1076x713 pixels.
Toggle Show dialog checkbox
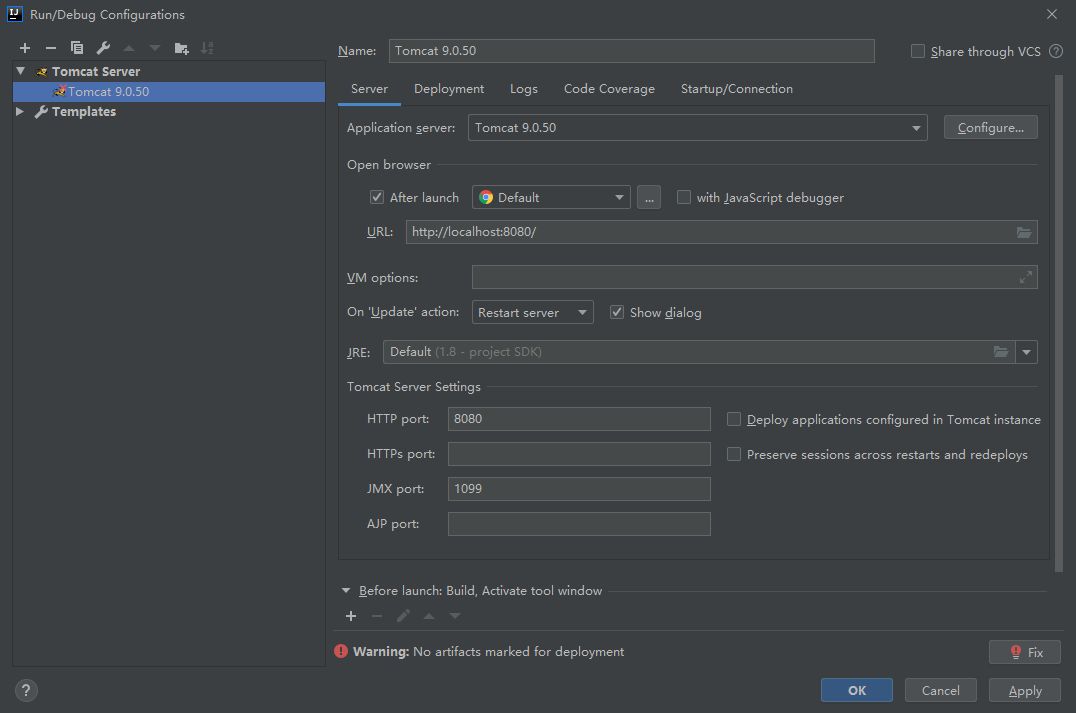617,312
